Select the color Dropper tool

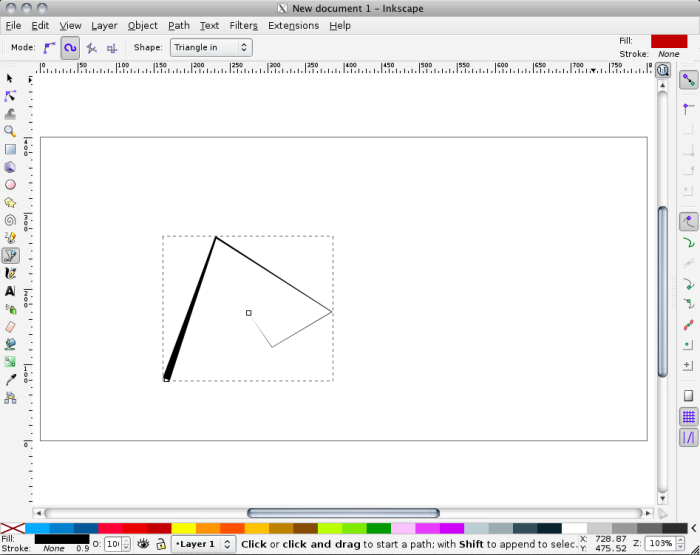coord(10,380)
